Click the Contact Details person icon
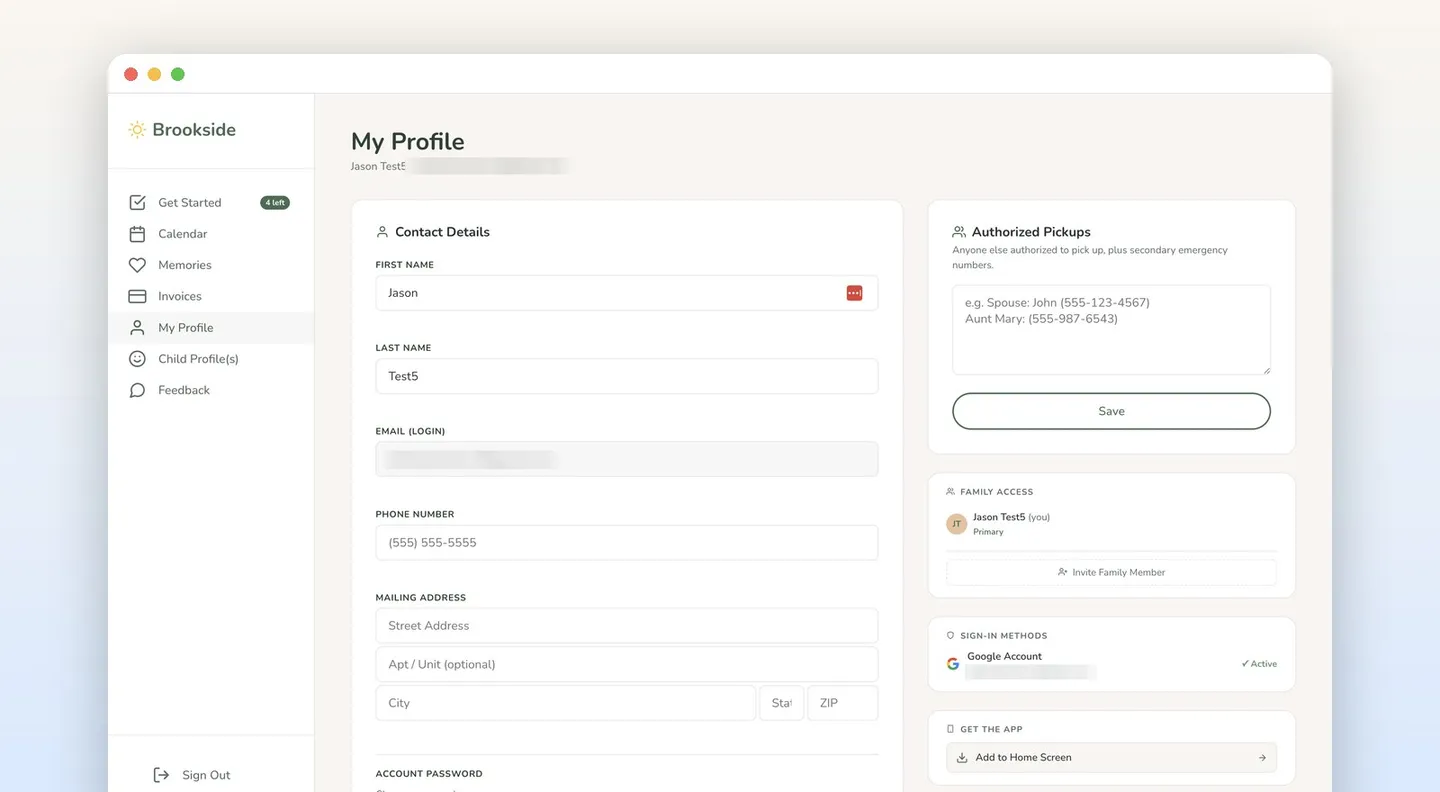This screenshot has width=1440, height=792. point(382,232)
